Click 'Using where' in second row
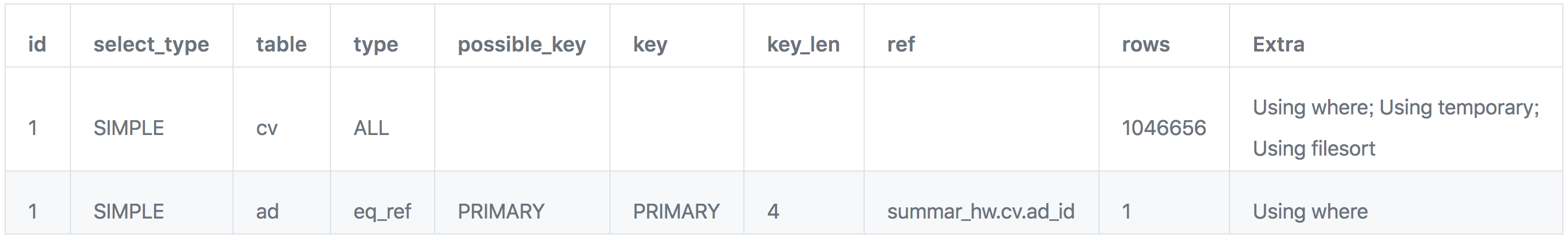Viewport: 1568px width, 238px height. [x=1310, y=211]
